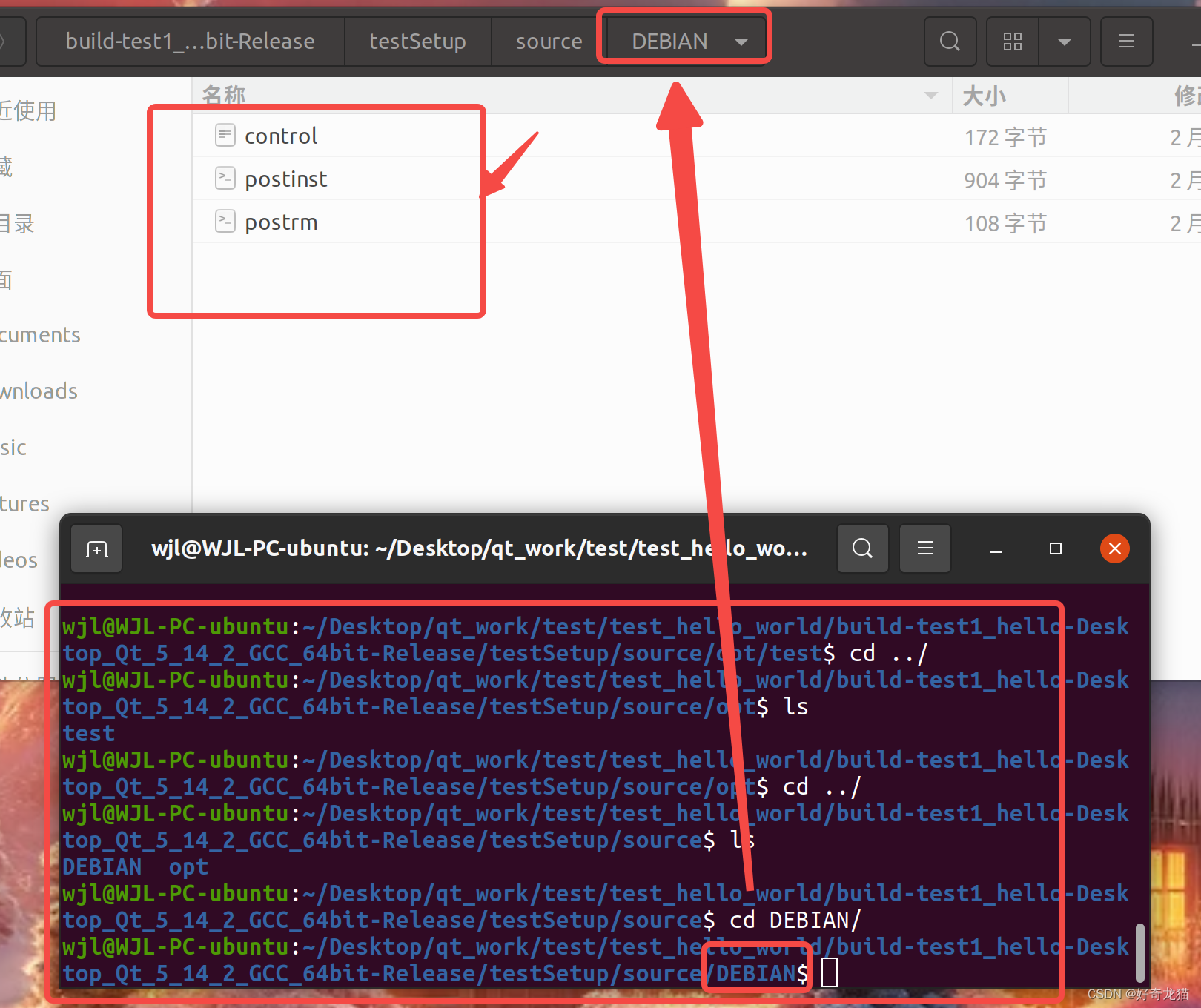Click the 172 字节 size cell

coord(1005,137)
